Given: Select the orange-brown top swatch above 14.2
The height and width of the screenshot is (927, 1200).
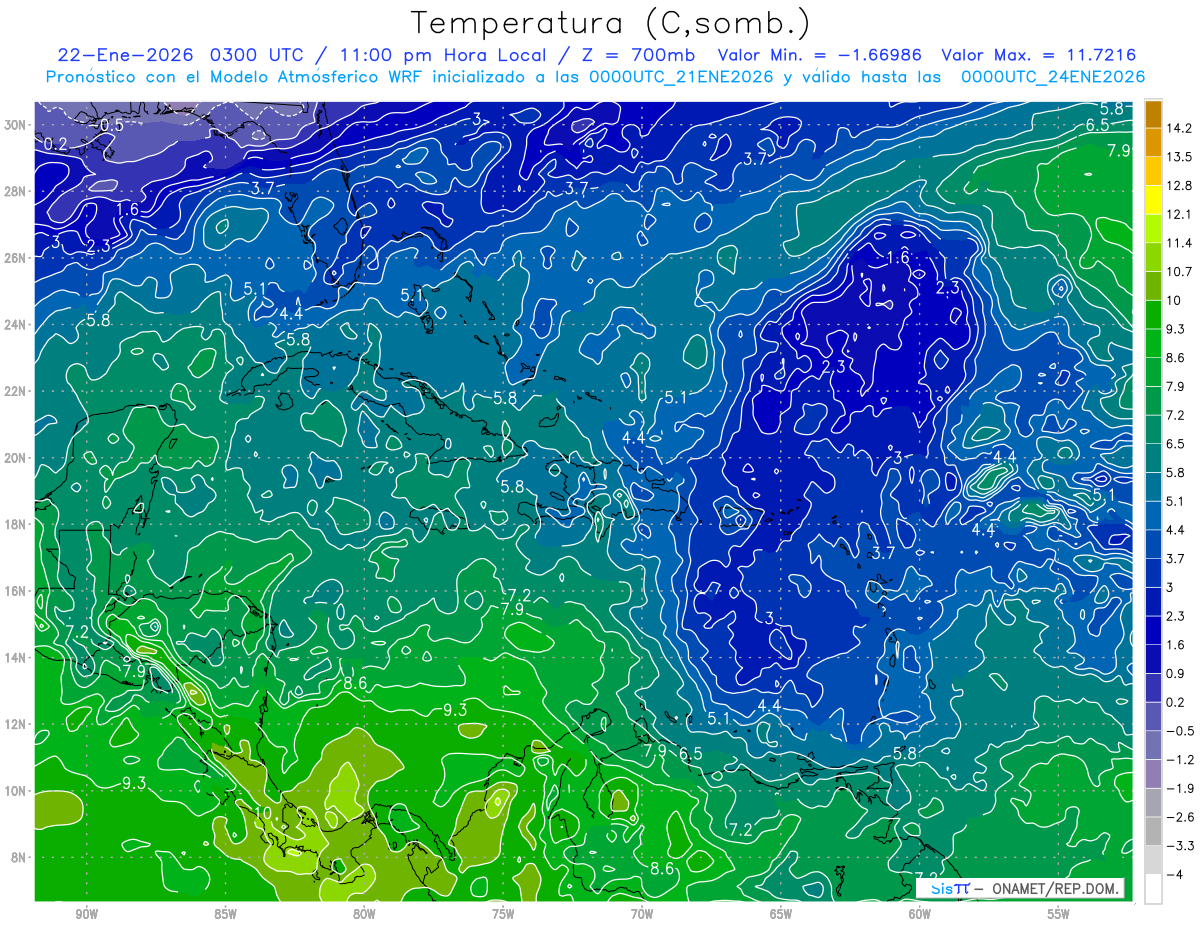Looking at the screenshot, I should [x=1153, y=113].
